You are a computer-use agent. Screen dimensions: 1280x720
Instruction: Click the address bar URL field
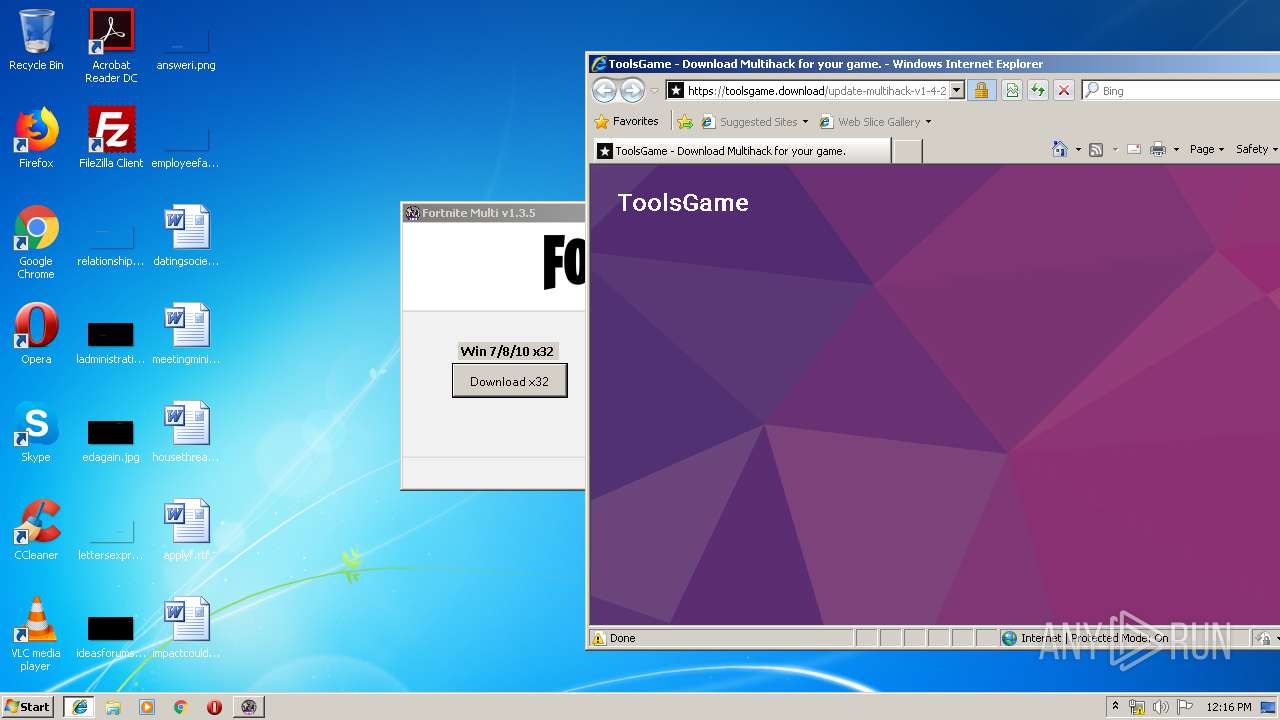pos(816,91)
